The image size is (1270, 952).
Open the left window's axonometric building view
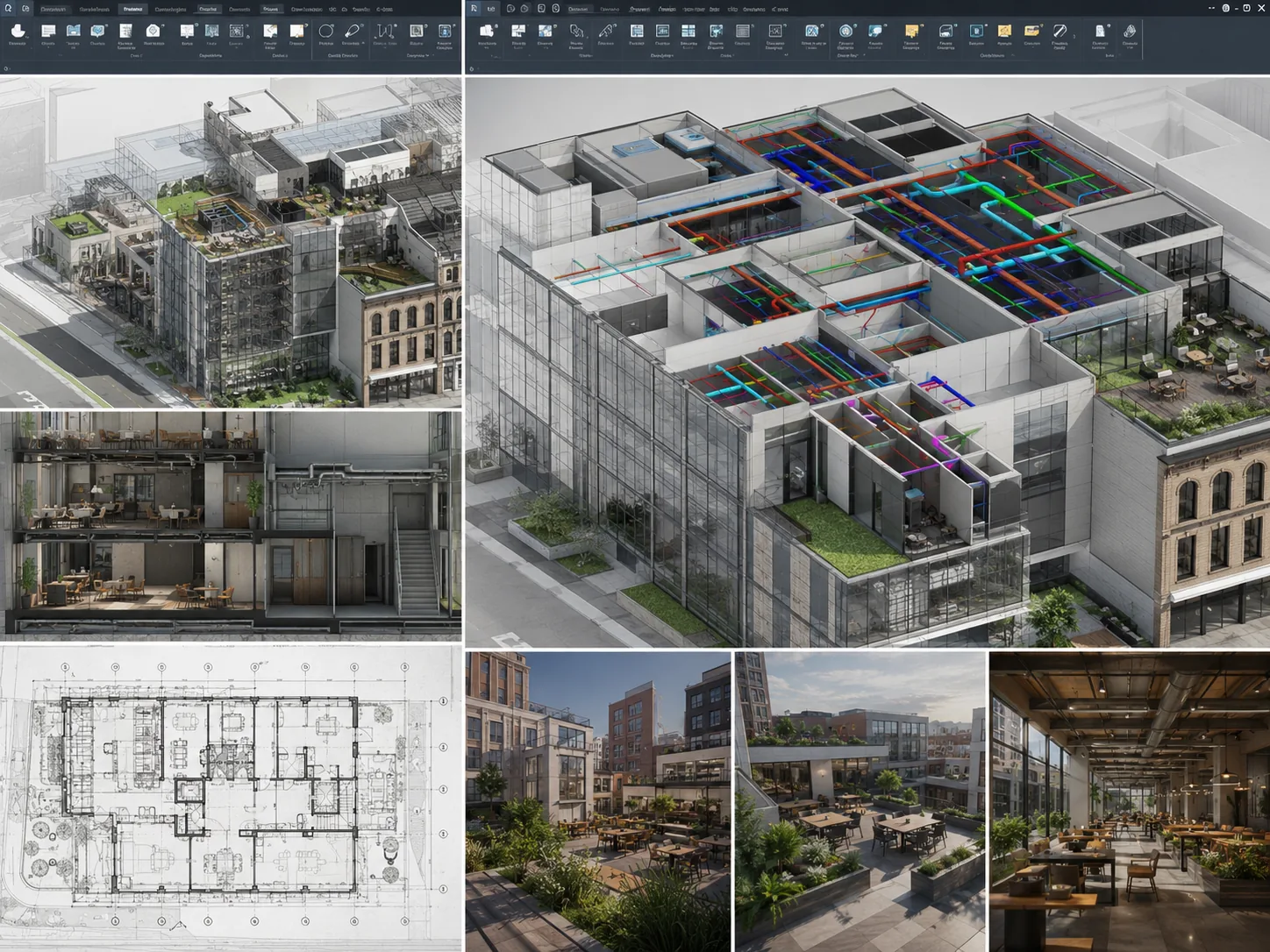[231, 242]
